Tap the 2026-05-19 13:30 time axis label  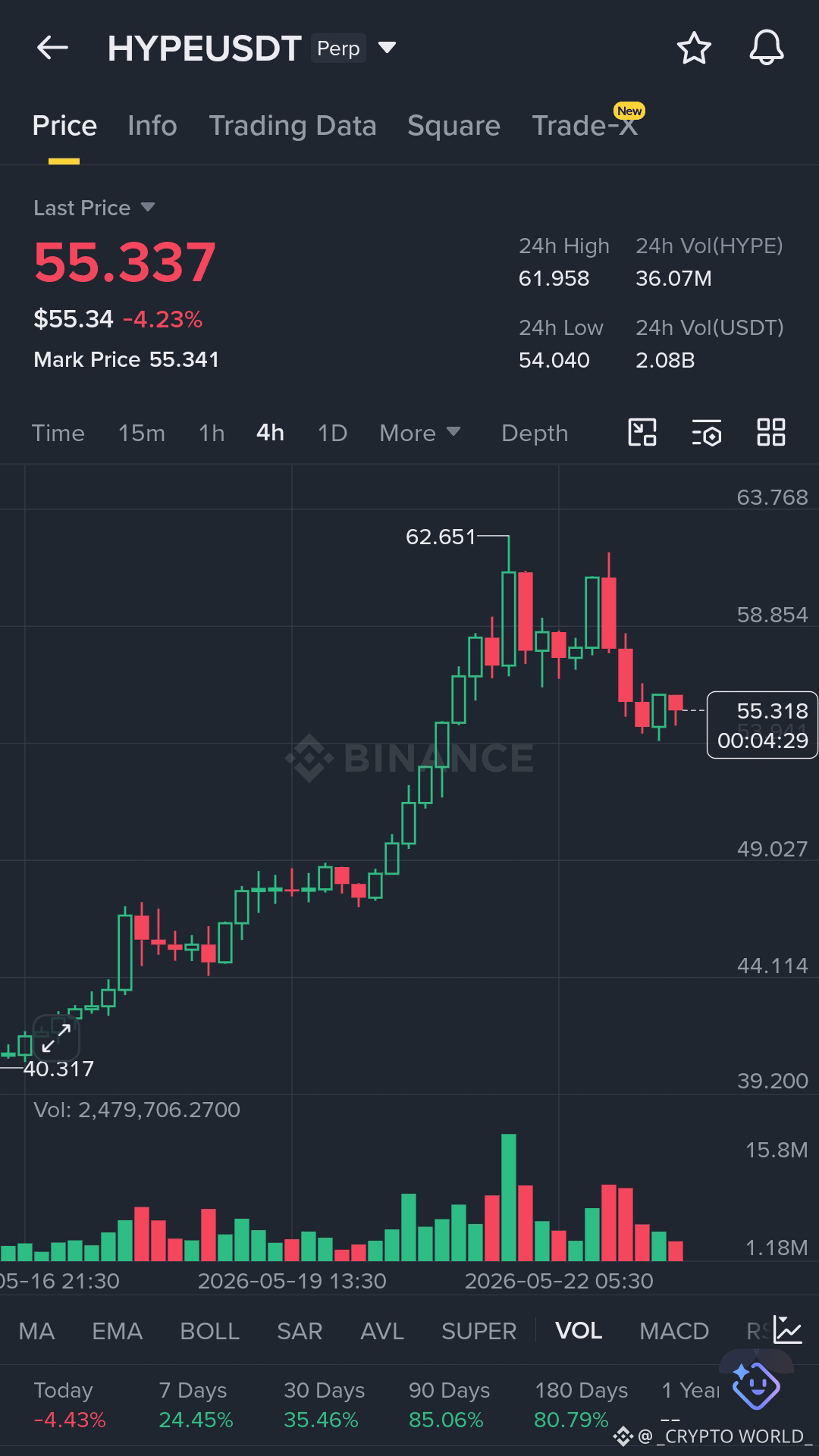[x=292, y=1281]
